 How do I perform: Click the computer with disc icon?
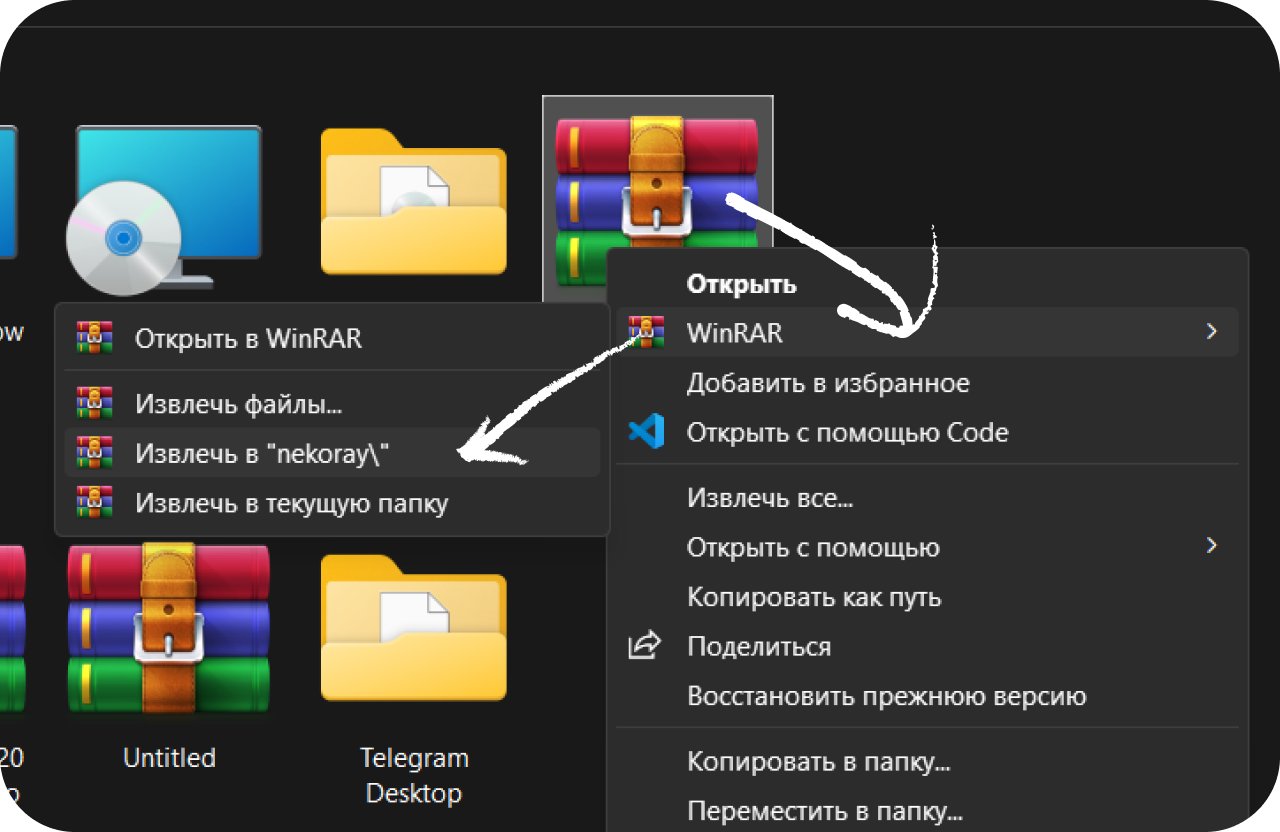click(165, 210)
